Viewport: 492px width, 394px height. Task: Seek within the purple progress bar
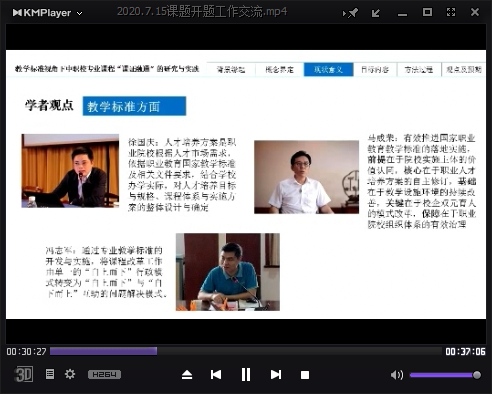(246, 351)
